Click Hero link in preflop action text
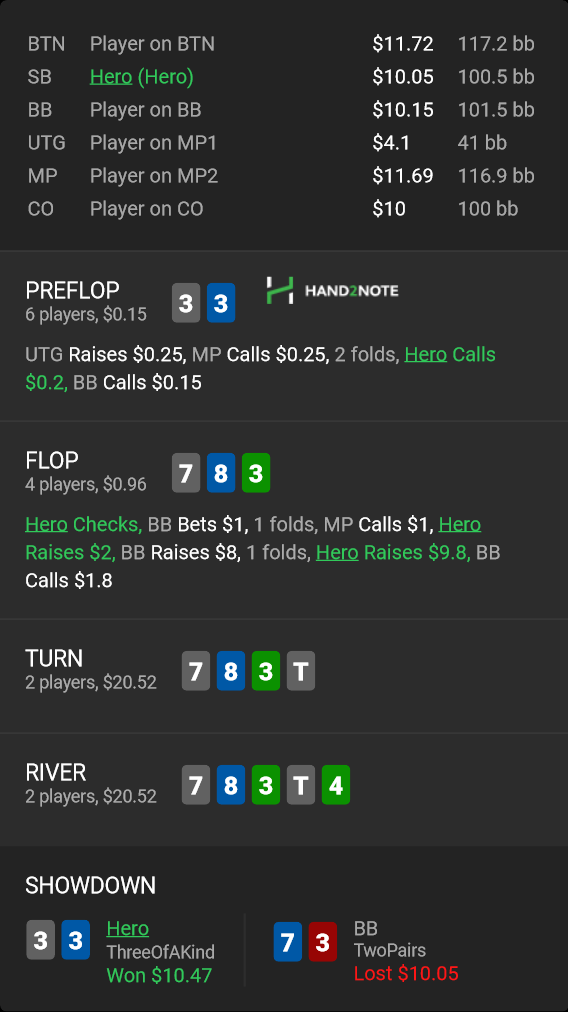The image size is (568, 1012). tap(425, 354)
